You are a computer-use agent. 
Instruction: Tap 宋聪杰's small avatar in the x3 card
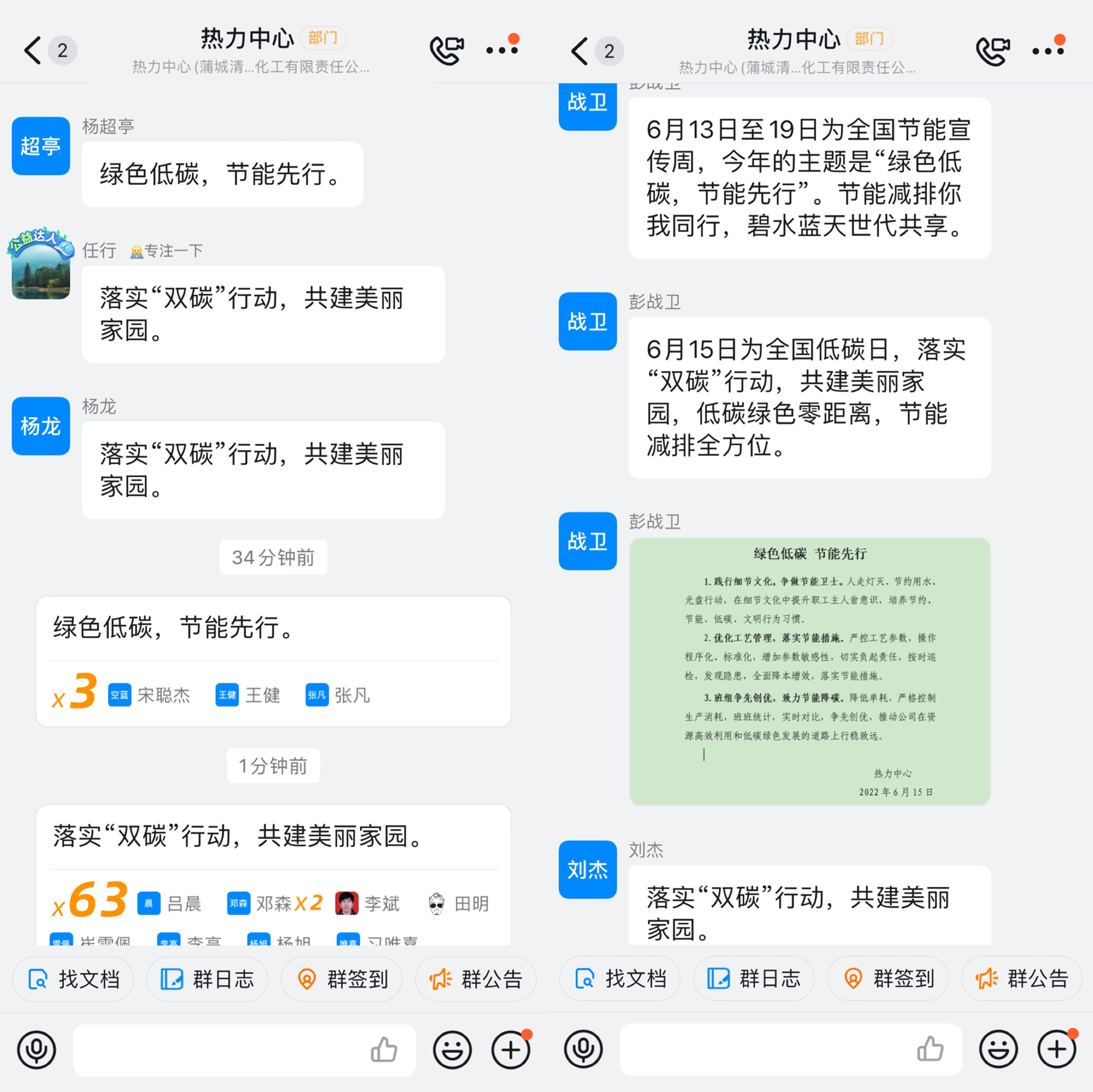coord(119,695)
